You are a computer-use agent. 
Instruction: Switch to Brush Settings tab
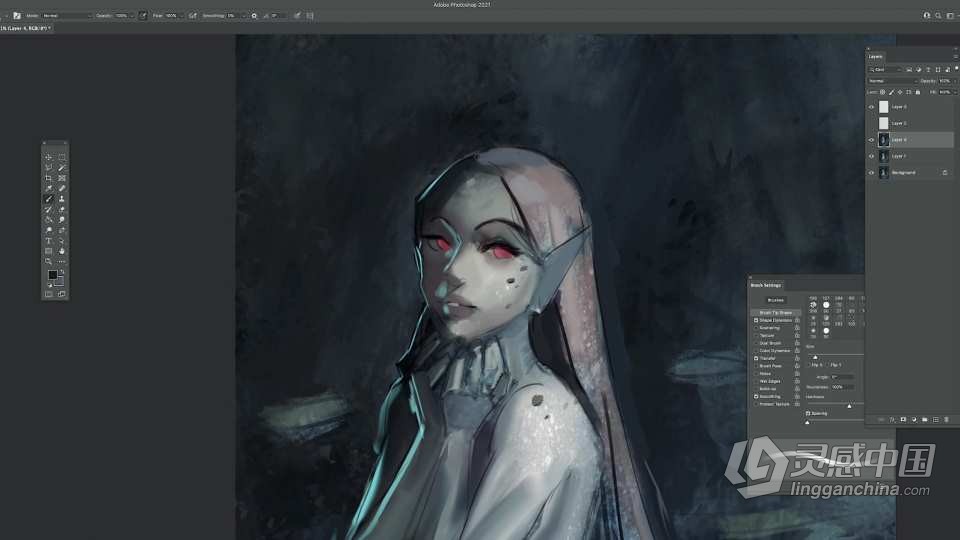766,285
